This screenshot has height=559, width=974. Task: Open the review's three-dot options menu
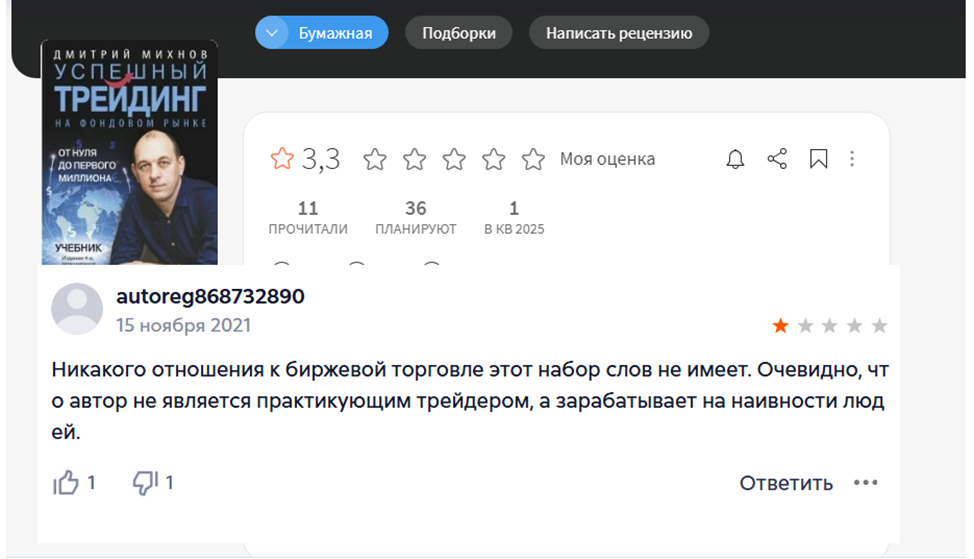[865, 483]
